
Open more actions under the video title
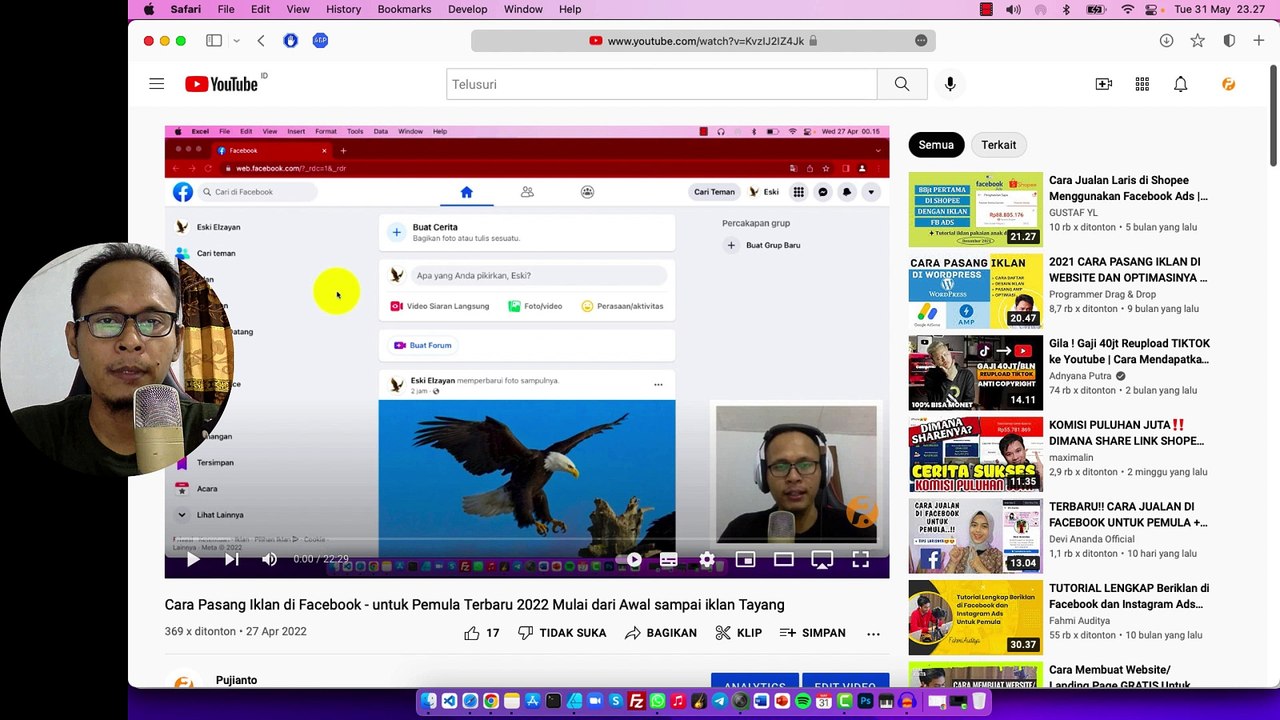(x=873, y=633)
